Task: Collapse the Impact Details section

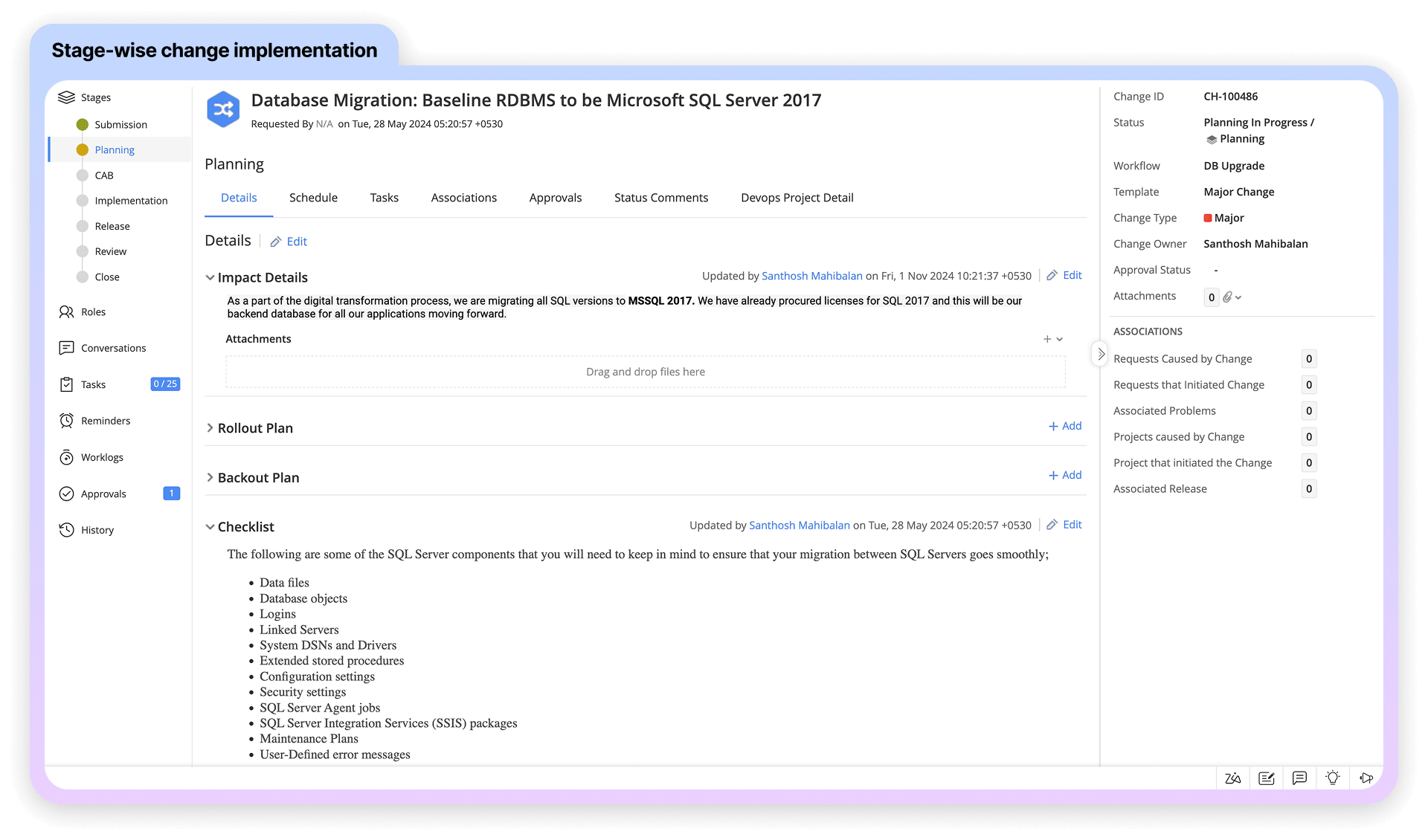Action: click(210, 278)
